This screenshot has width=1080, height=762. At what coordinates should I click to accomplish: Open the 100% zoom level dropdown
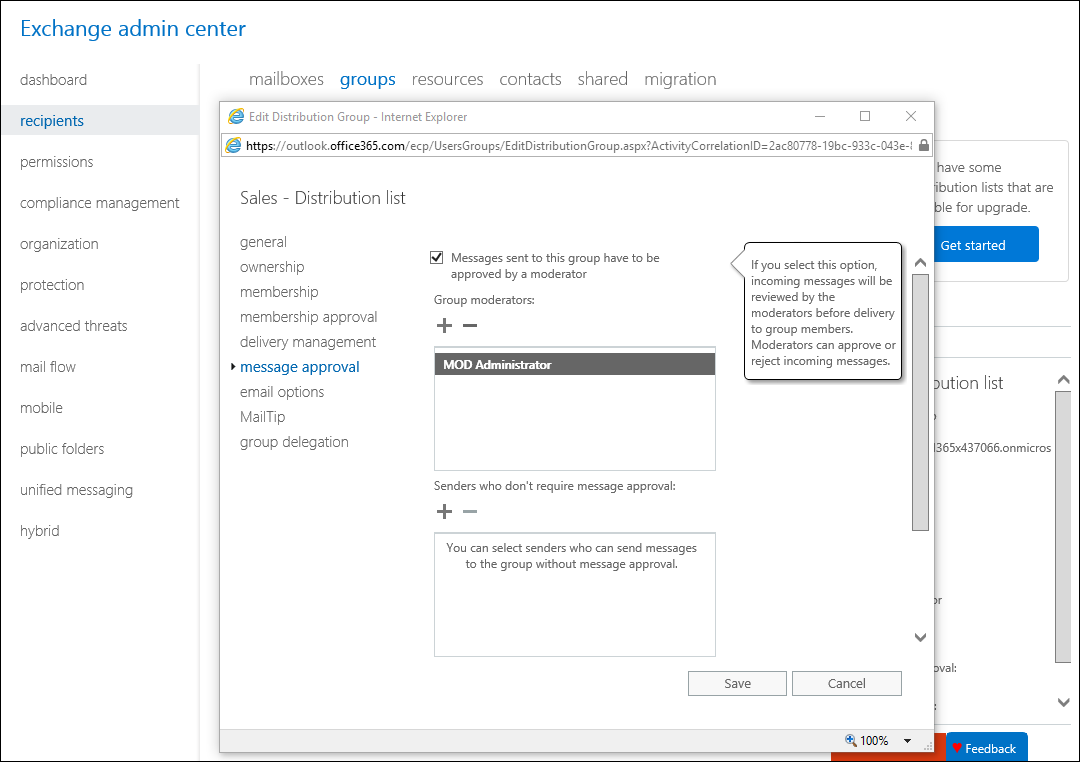[x=908, y=740]
